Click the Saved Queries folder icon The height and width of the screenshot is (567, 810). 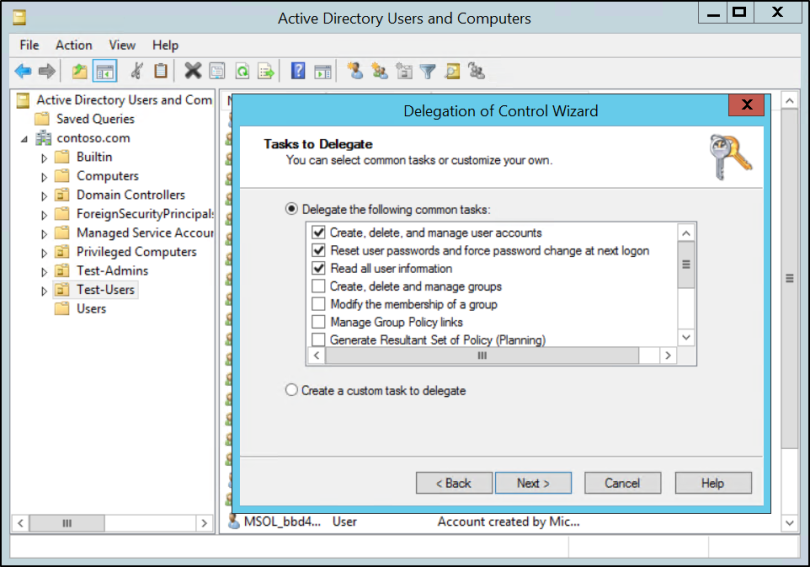pyautogui.click(x=42, y=119)
